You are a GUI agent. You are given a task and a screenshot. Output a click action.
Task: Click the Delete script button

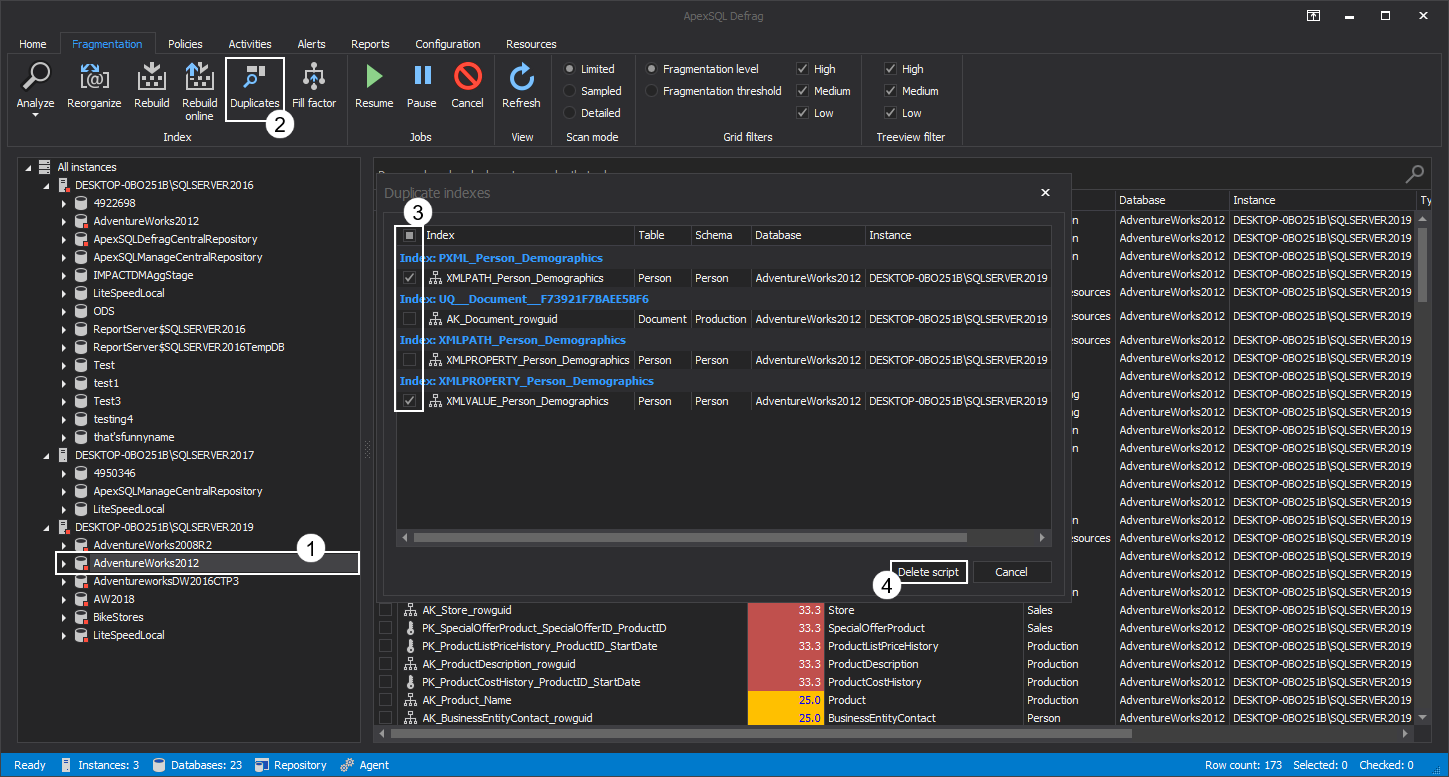click(x=927, y=571)
